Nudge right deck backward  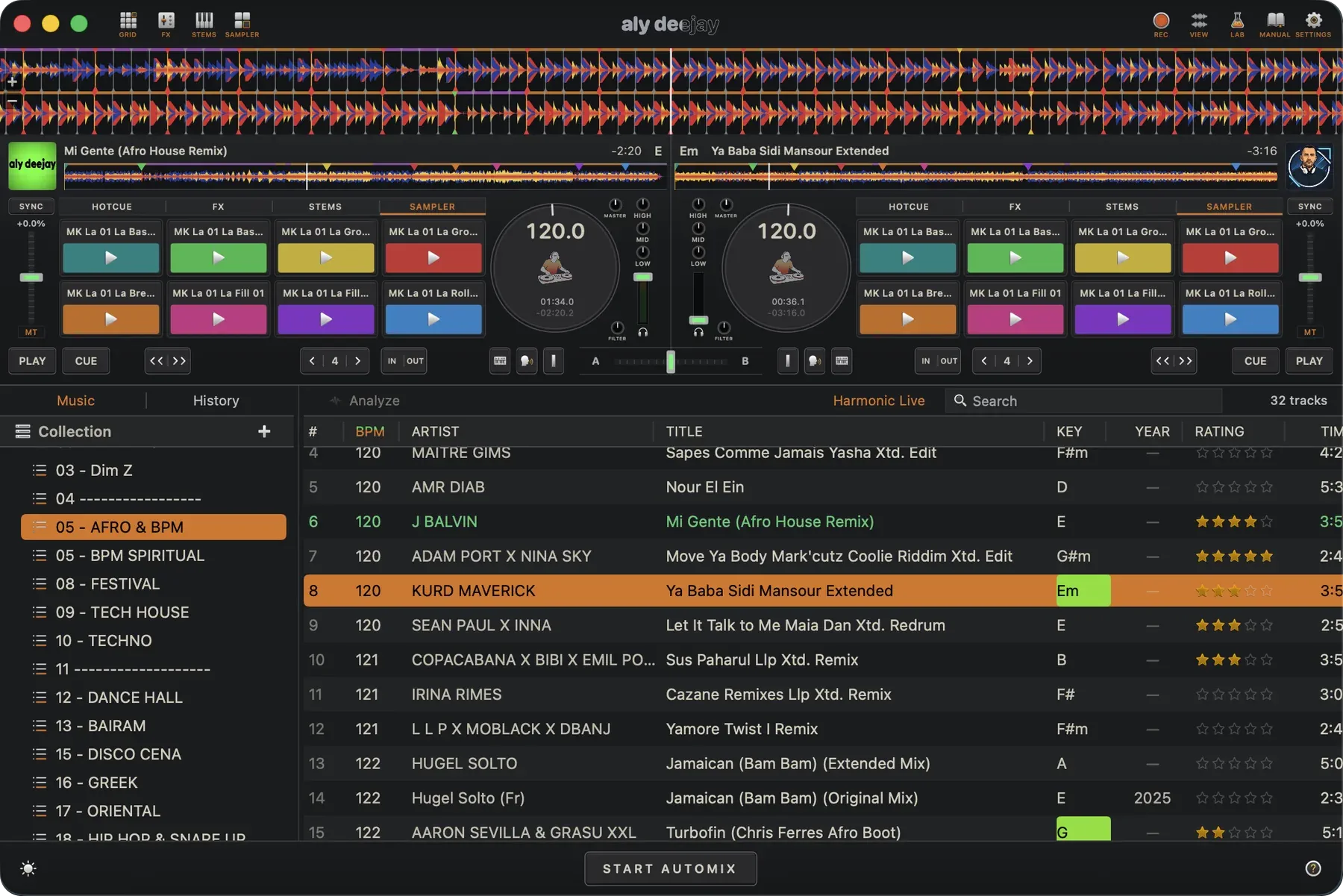(1162, 361)
